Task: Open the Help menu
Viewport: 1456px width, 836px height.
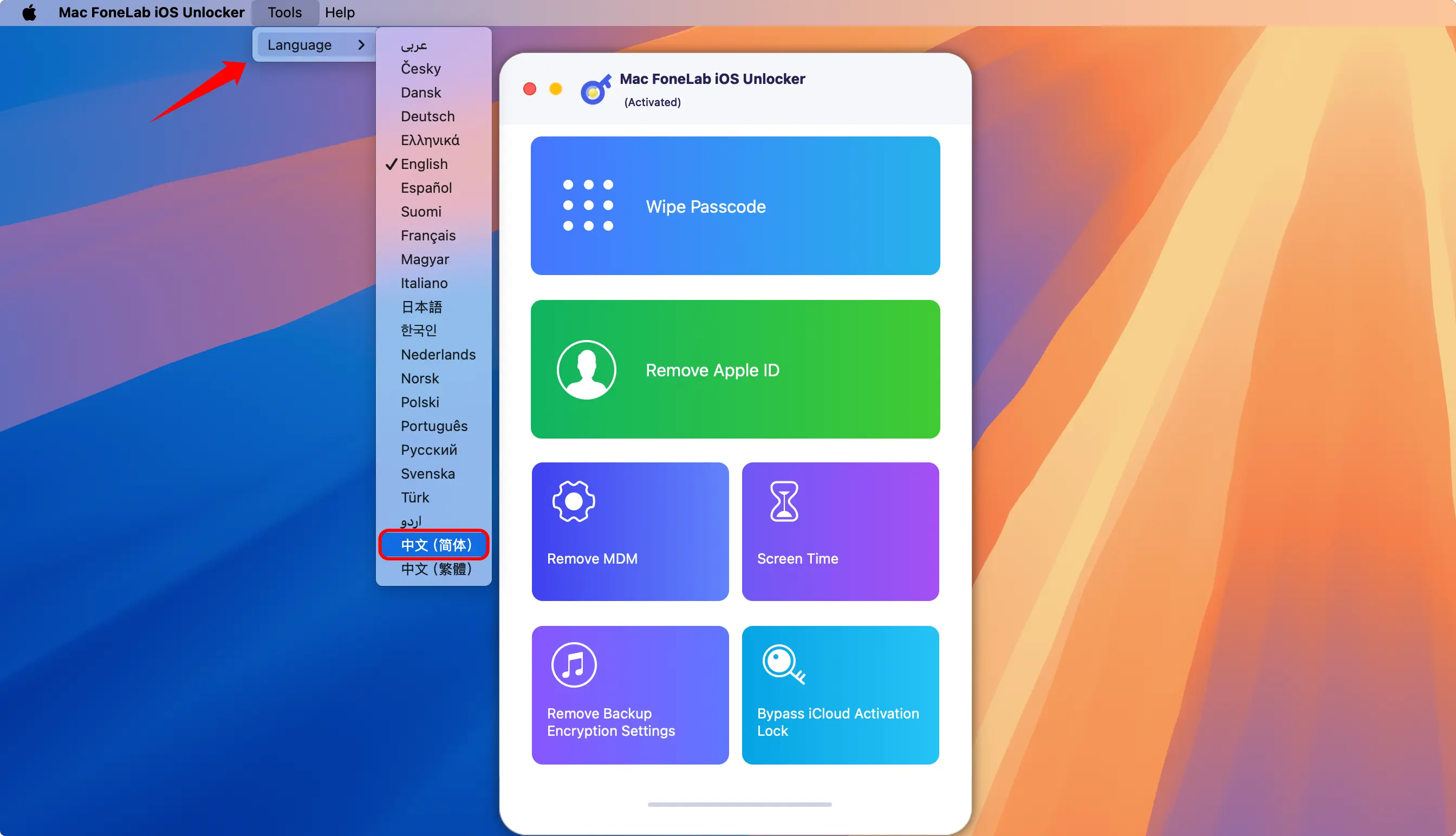Action: click(340, 12)
